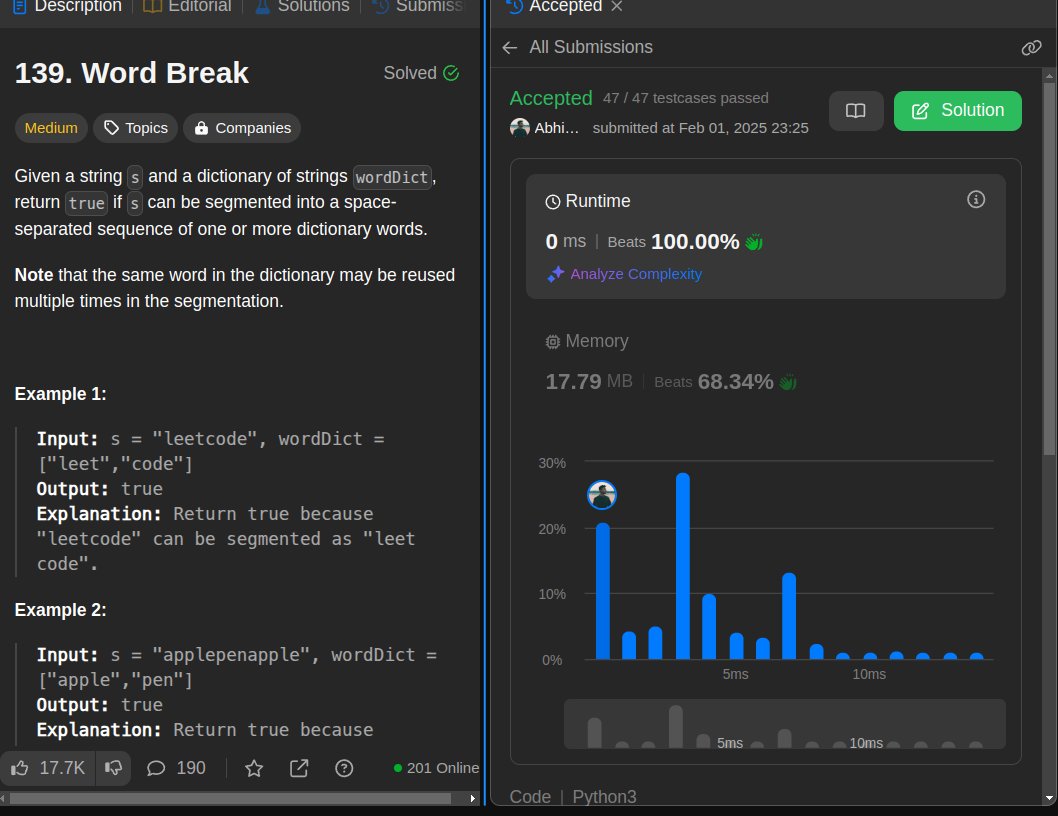Image resolution: width=1058 pixels, height=816 pixels.
Task: Click the user avatar on the chart
Action: click(x=601, y=495)
